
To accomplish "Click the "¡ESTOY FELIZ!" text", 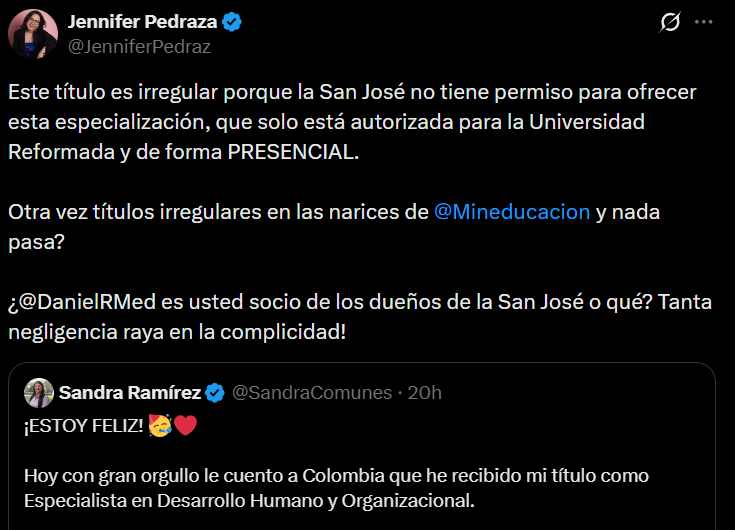I will (x=84, y=427).
